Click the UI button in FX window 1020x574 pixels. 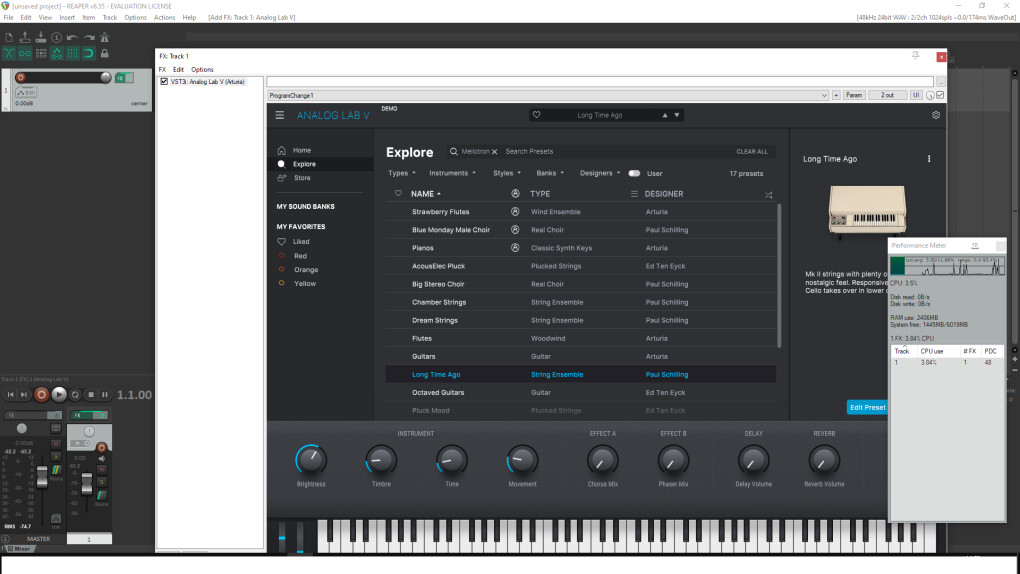(x=916, y=96)
